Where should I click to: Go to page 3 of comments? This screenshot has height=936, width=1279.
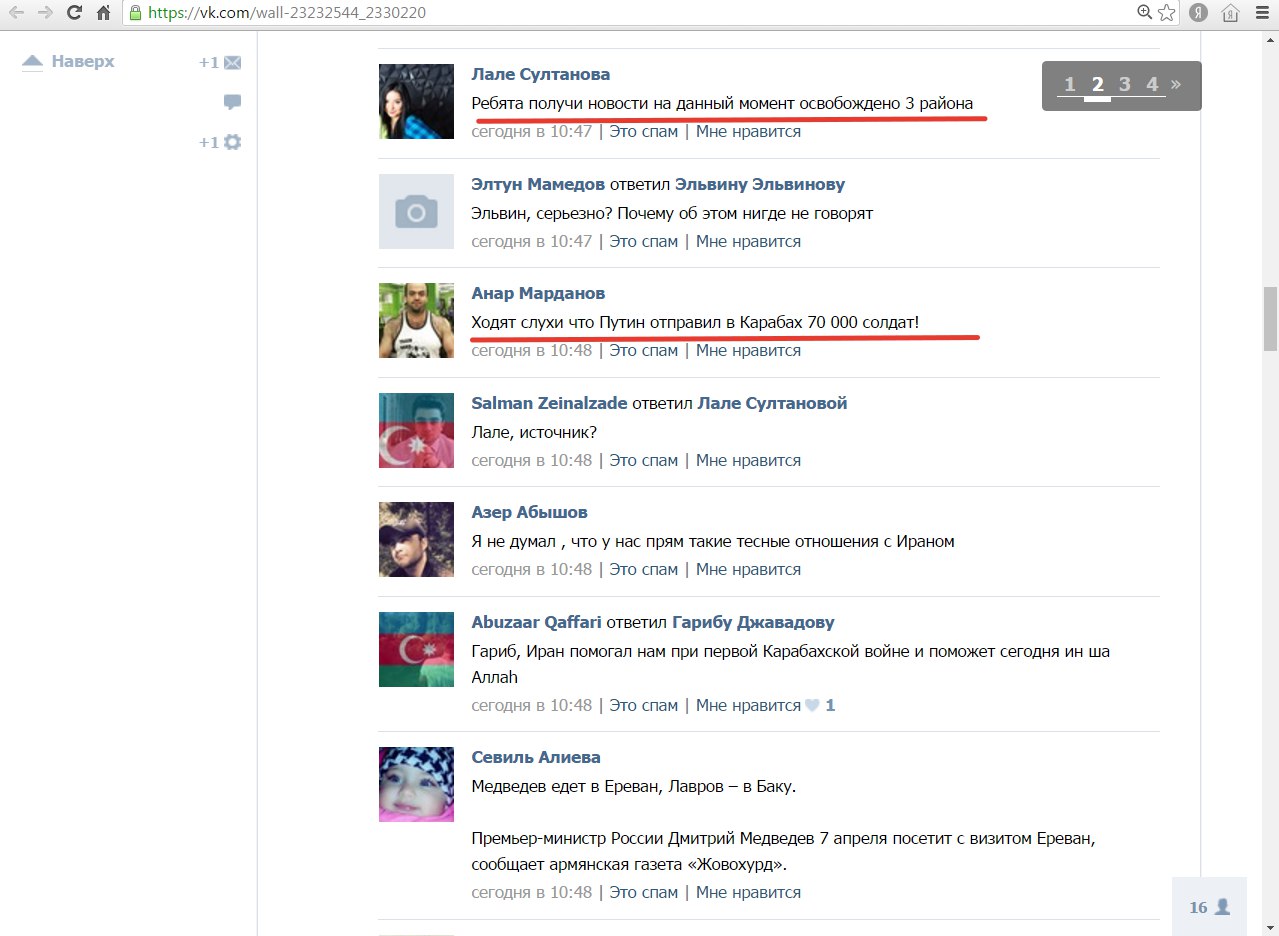click(1124, 85)
